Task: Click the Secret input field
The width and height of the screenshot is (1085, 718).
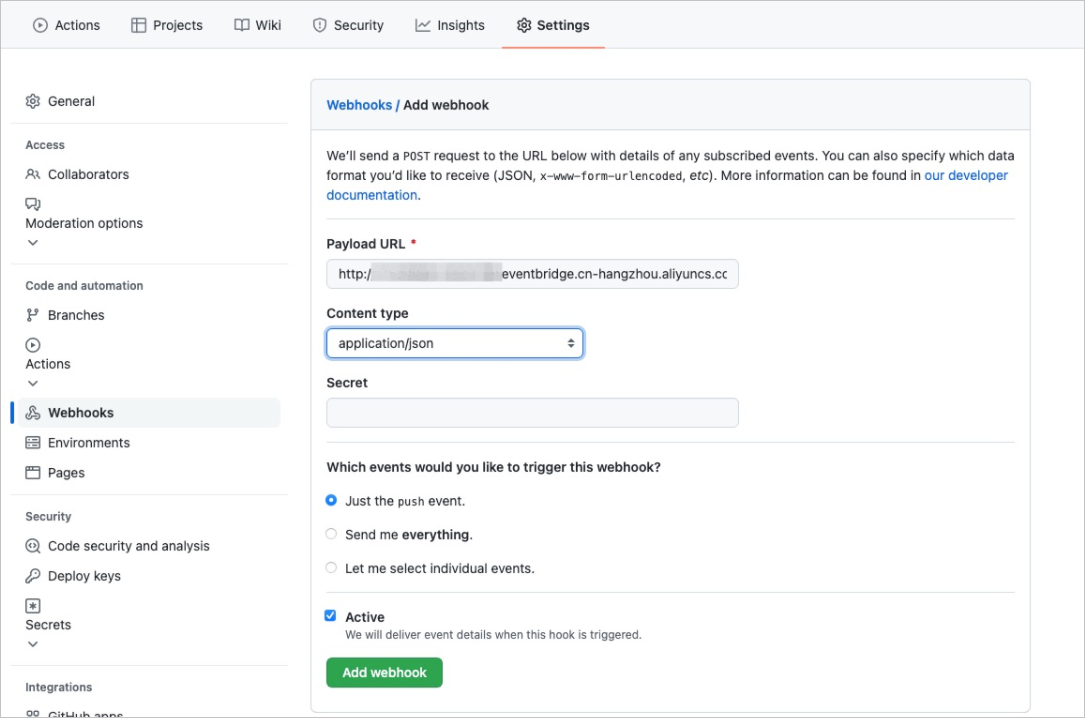Action: pyautogui.click(x=532, y=412)
